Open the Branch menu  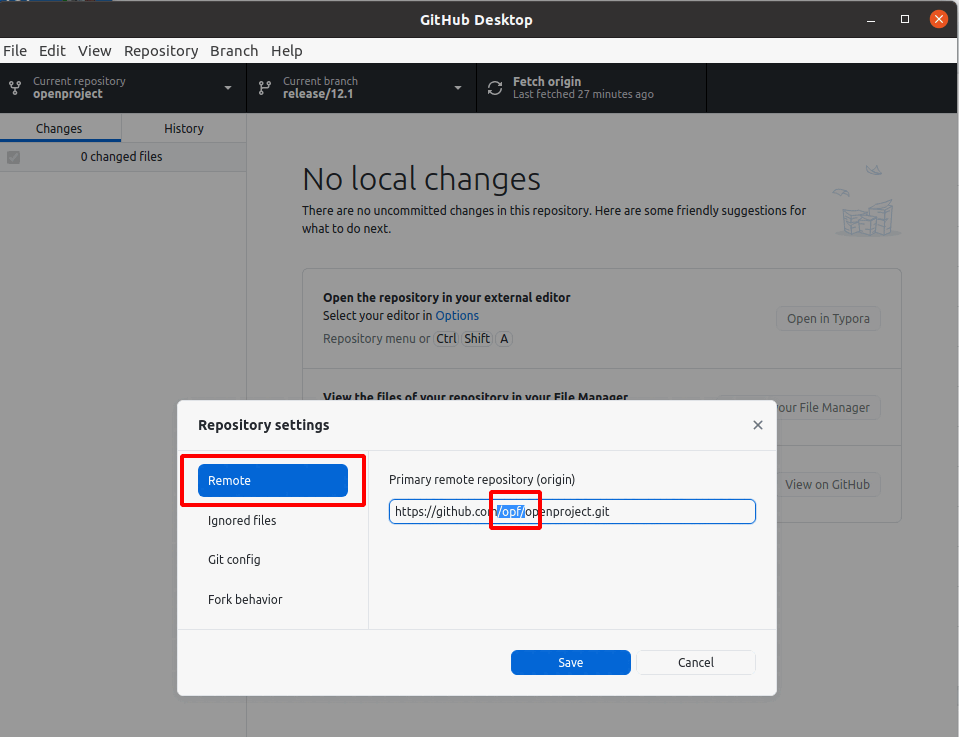(x=234, y=51)
